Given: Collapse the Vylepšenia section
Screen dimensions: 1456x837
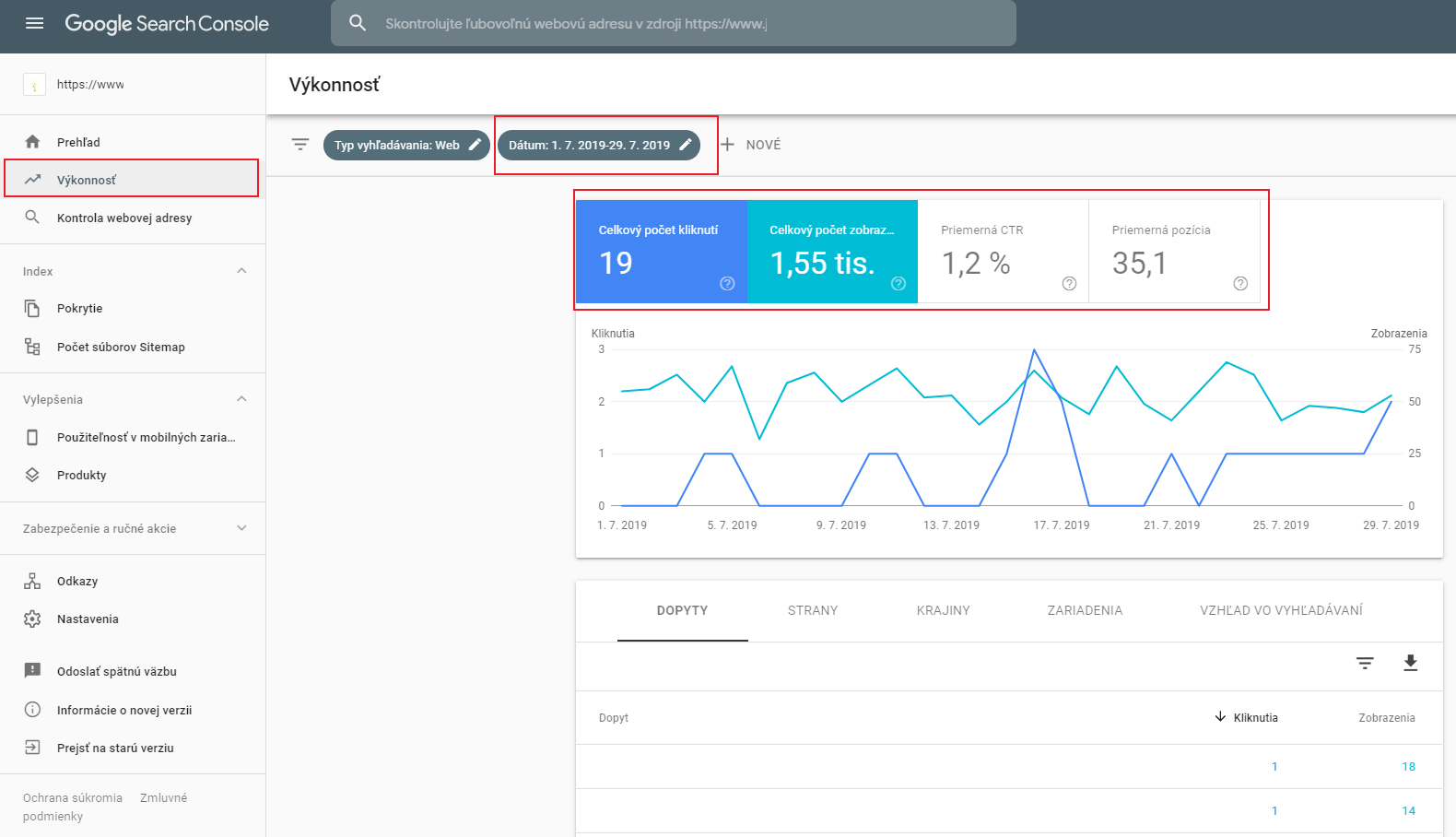Looking at the screenshot, I should [x=241, y=399].
